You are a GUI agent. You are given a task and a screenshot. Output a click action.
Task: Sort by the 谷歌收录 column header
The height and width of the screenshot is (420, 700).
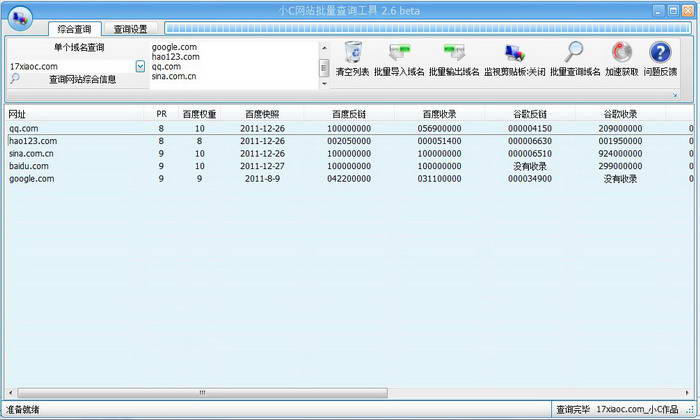click(x=620, y=114)
